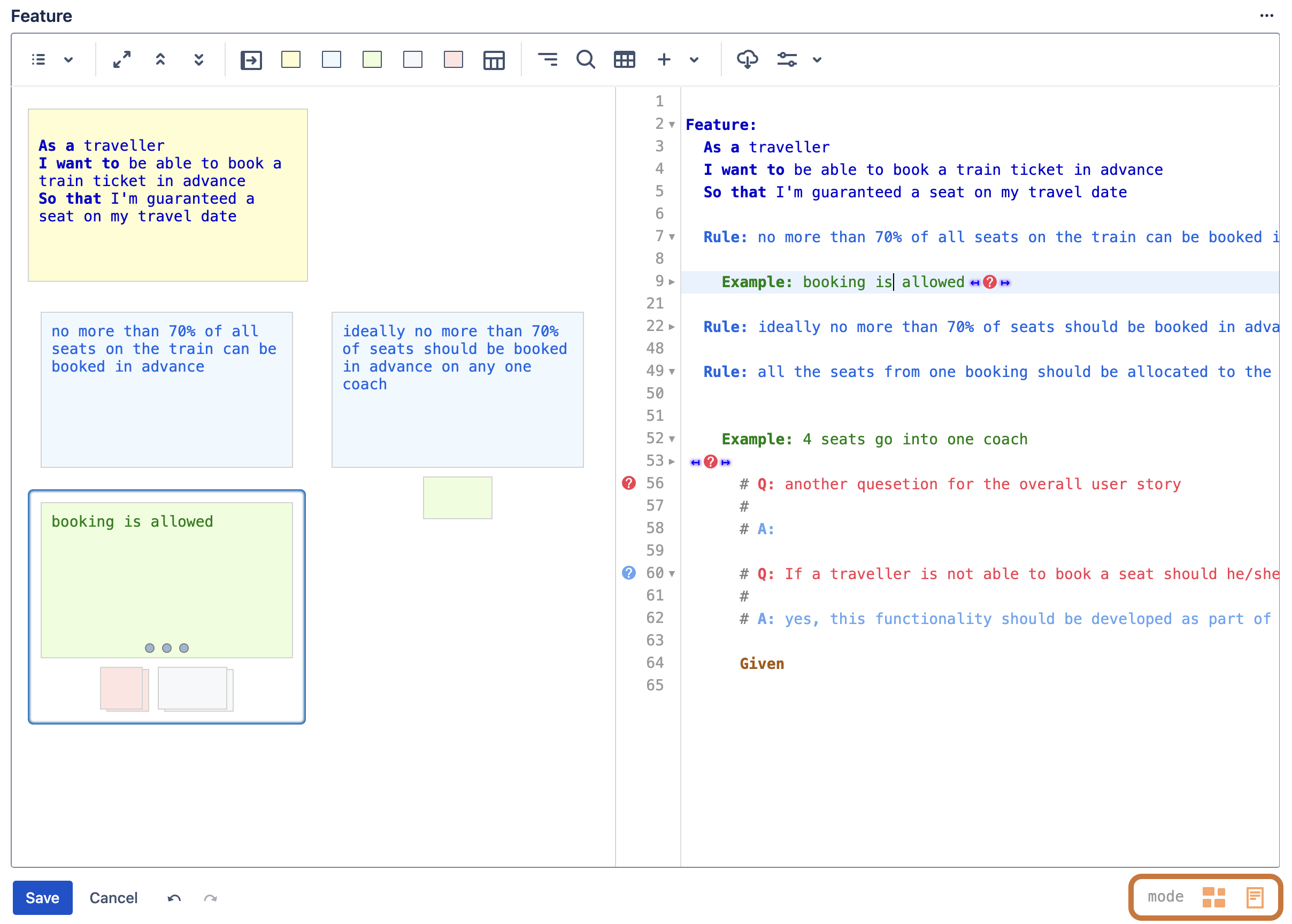Image resolution: width=1292 pixels, height=924 pixels.
Task: Select the yellow feature card swatch
Action: point(291,60)
